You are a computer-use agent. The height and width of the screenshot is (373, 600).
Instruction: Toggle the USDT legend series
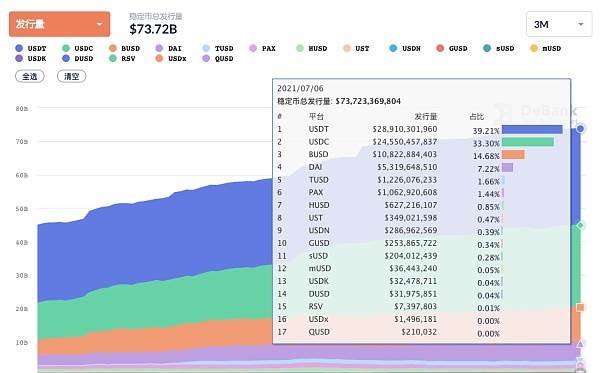[x=31, y=49]
